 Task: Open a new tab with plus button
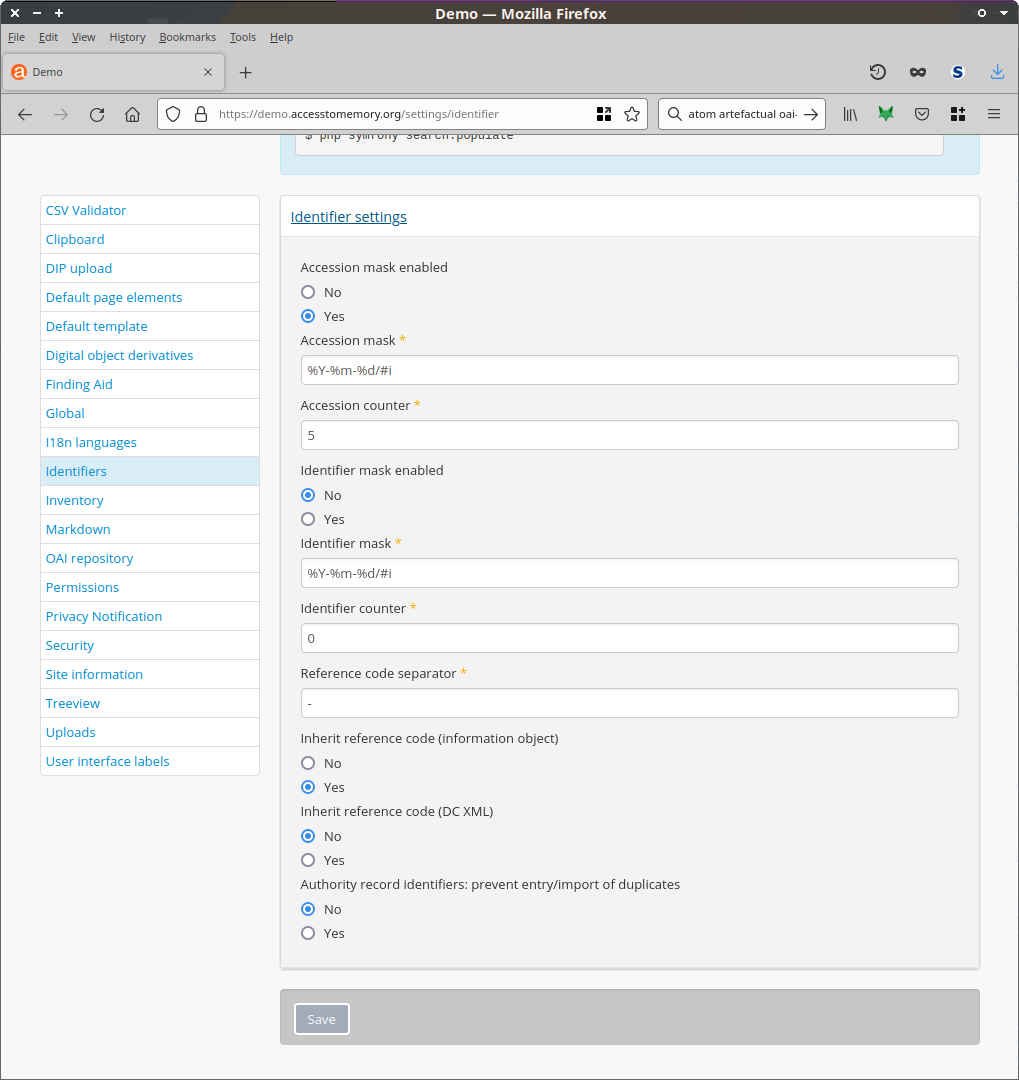click(x=246, y=72)
